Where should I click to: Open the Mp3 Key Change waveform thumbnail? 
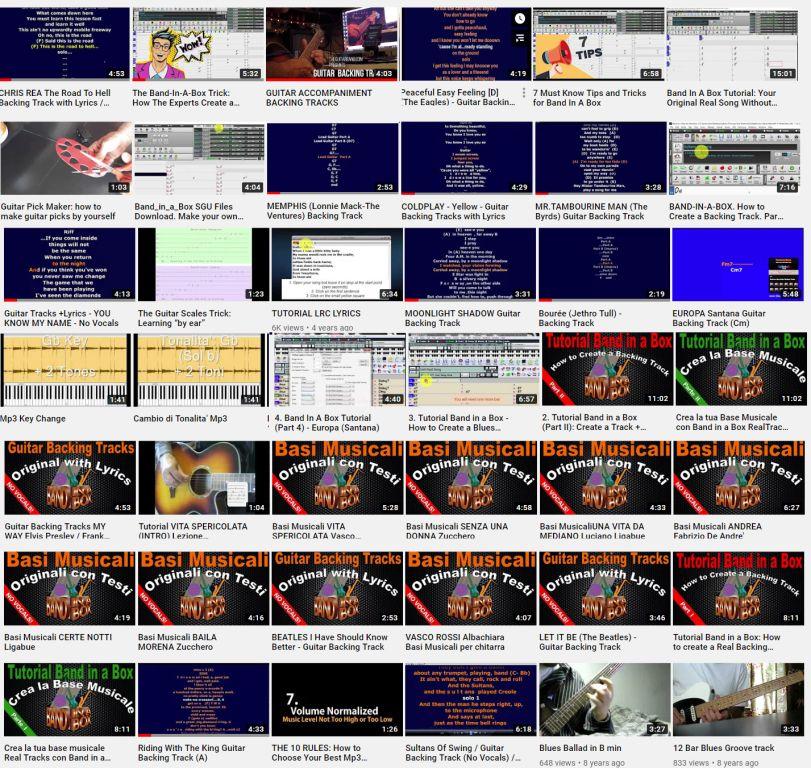click(x=64, y=370)
